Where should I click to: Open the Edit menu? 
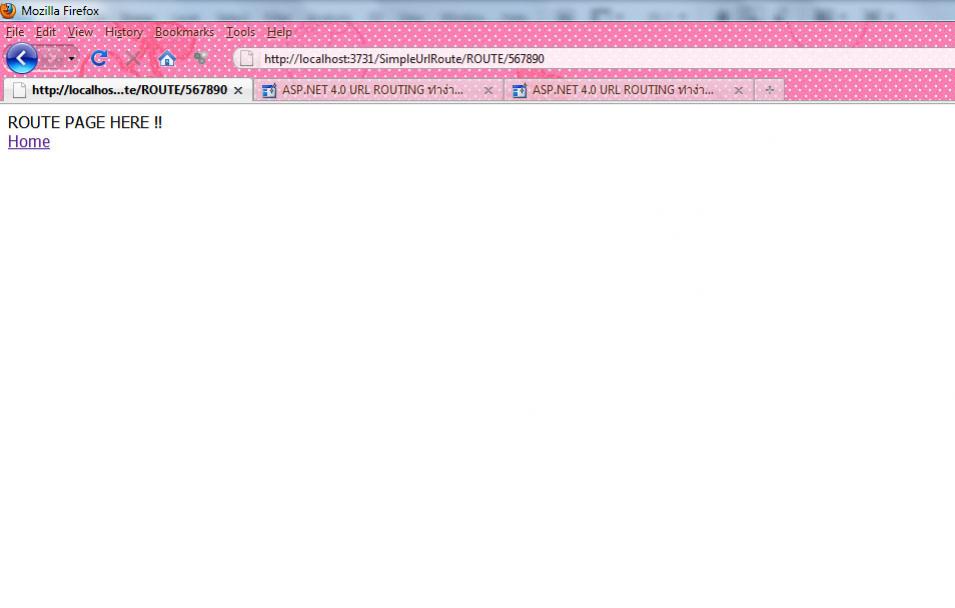pyautogui.click(x=46, y=32)
